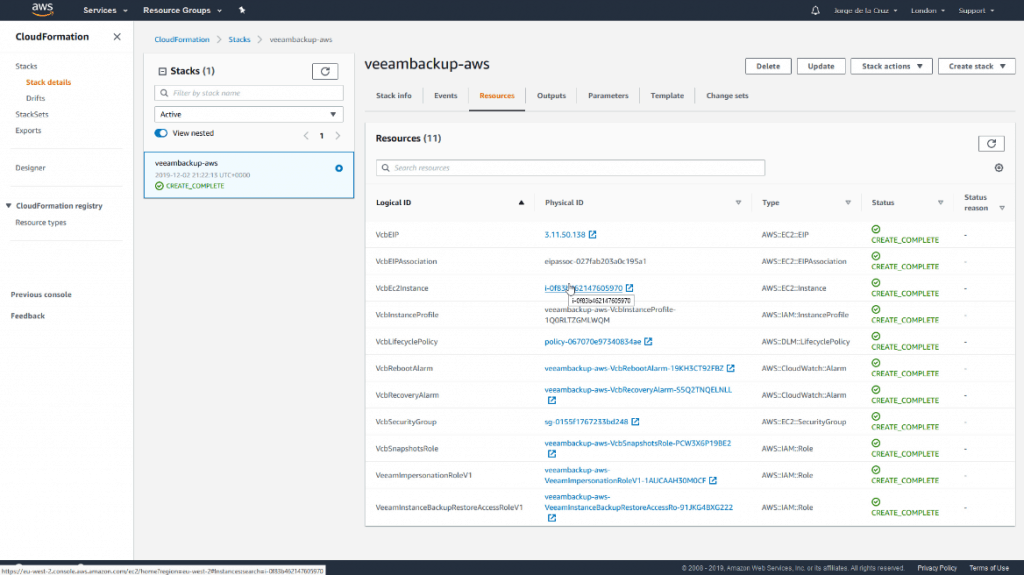This screenshot has height=575, width=1024.
Task: Collapse the CloudFormation registry section
Action: tap(8, 206)
